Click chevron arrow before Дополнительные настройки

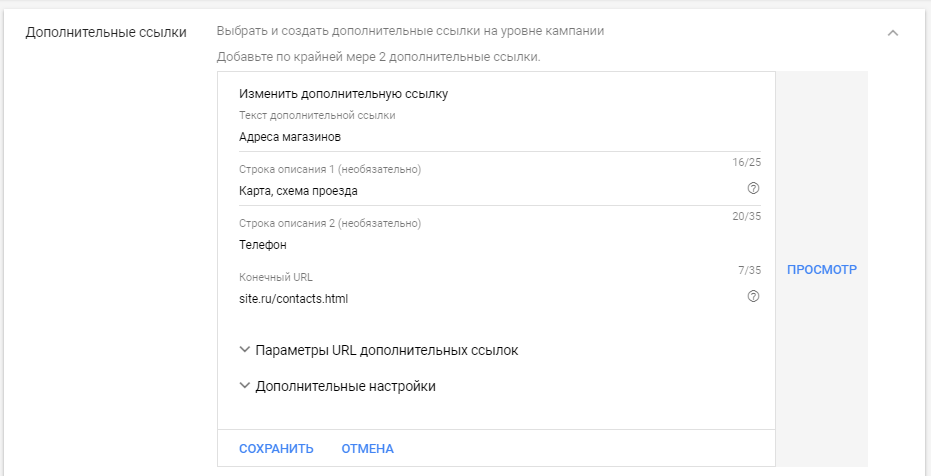click(244, 386)
